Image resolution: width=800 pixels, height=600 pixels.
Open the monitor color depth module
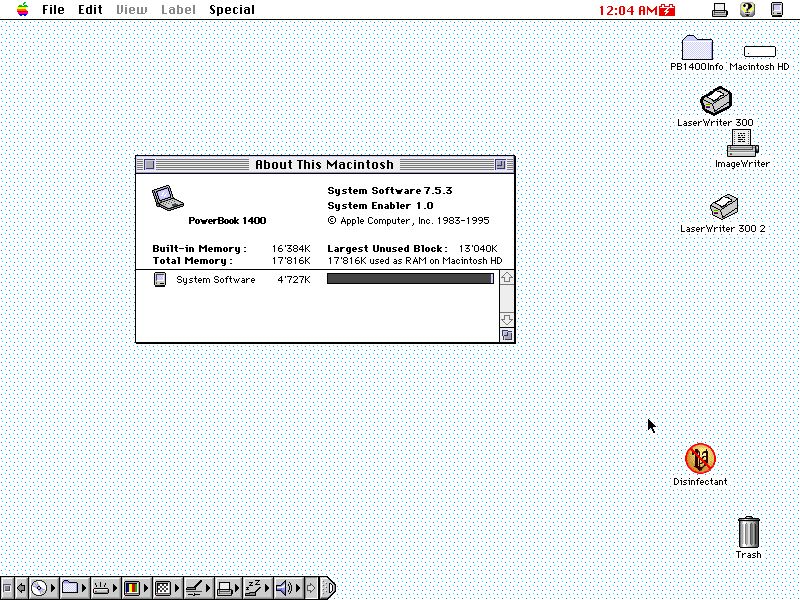pyautogui.click(x=136, y=588)
